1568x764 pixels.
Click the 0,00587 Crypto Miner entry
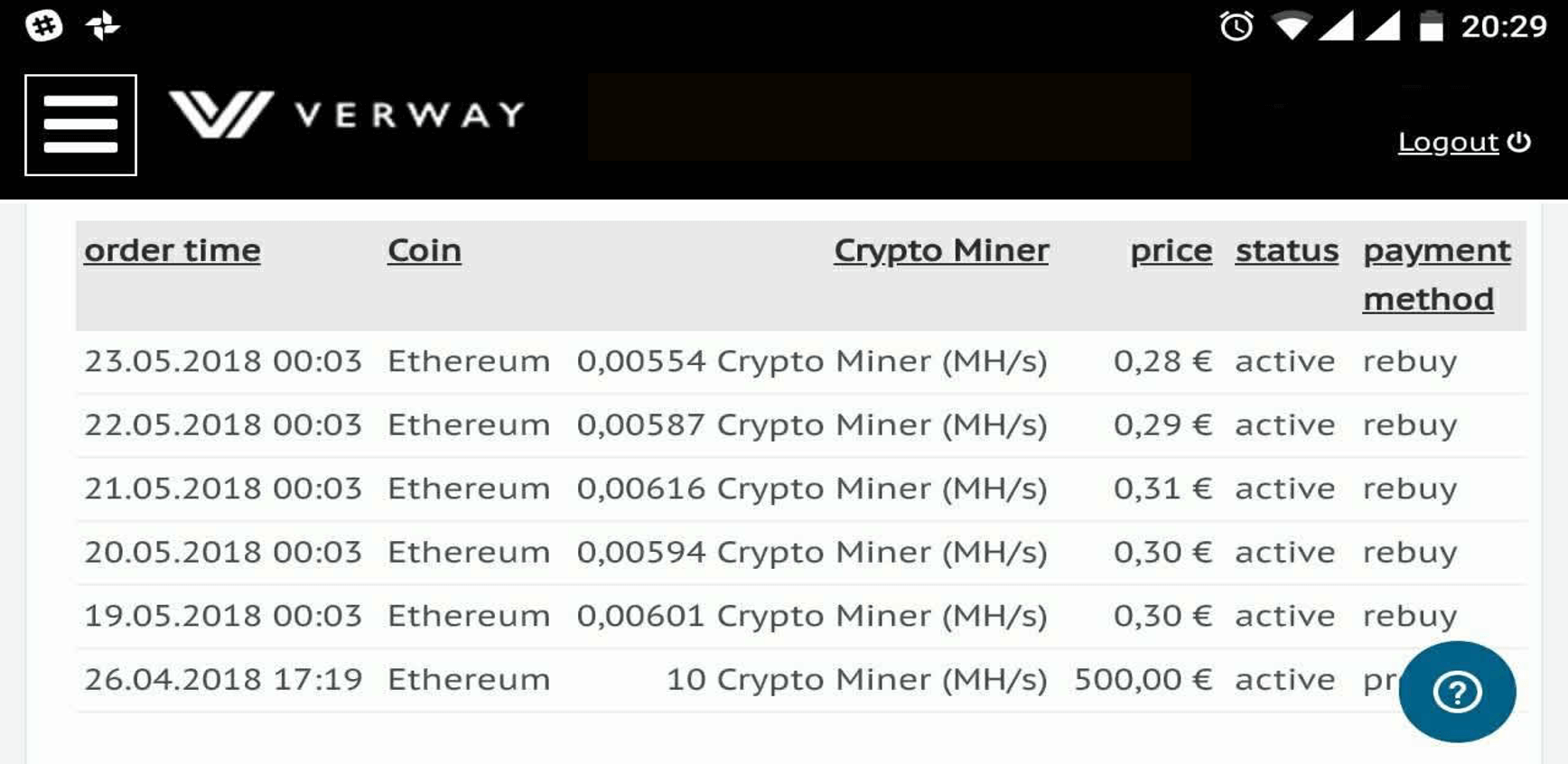[x=811, y=424]
